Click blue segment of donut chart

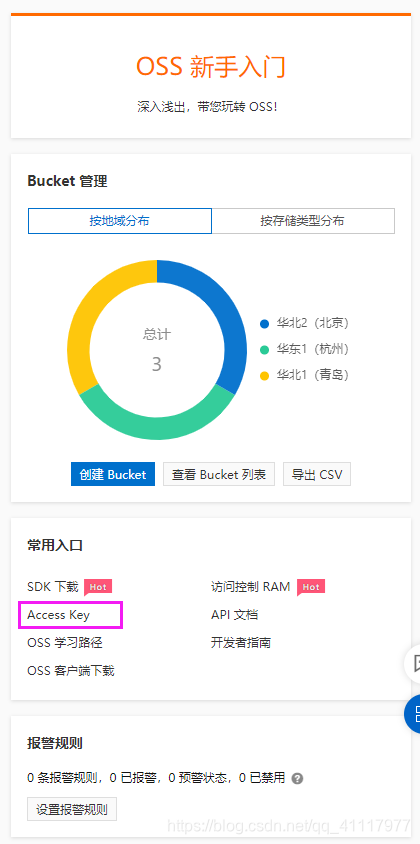point(229,318)
